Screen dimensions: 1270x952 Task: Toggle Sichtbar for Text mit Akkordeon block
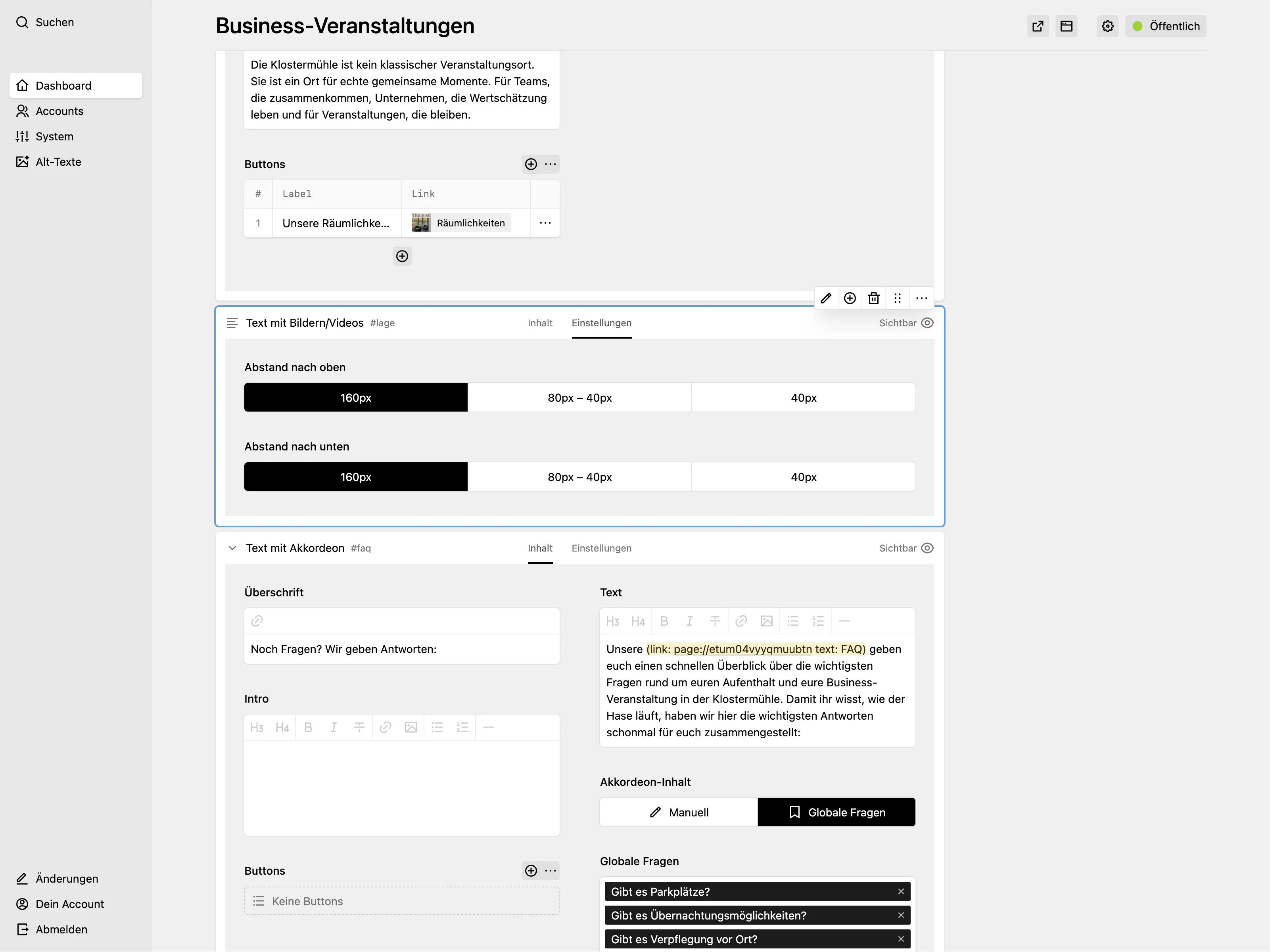pyautogui.click(x=906, y=548)
